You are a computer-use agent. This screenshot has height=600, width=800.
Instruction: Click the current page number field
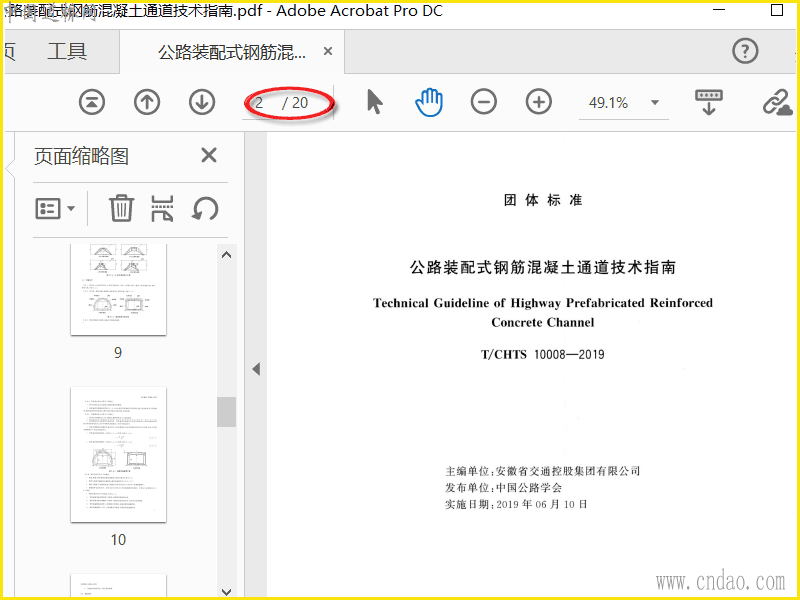(x=260, y=103)
